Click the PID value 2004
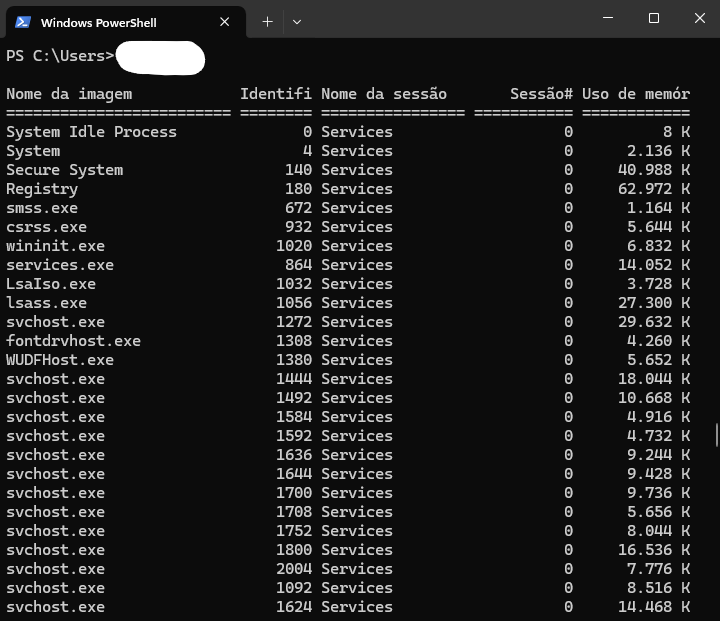 tap(294, 569)
